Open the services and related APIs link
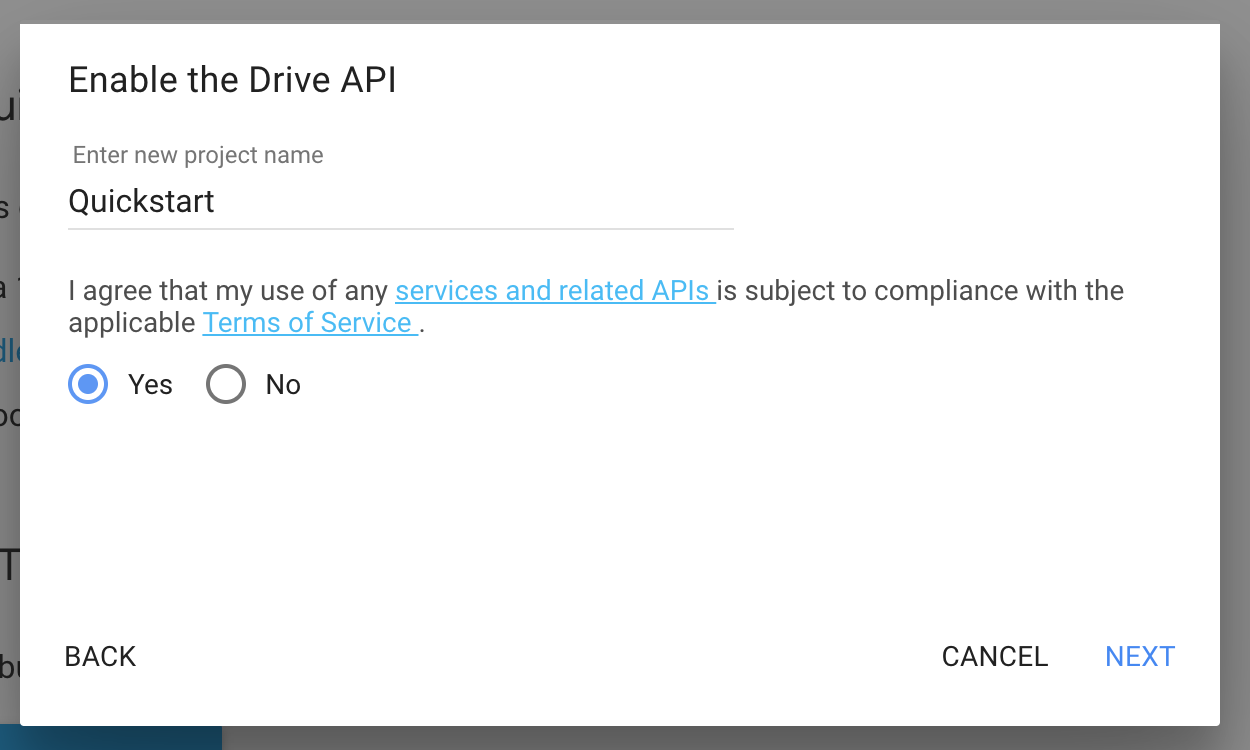This screenshot has height=750, width=1250. [x=555, y=291]
